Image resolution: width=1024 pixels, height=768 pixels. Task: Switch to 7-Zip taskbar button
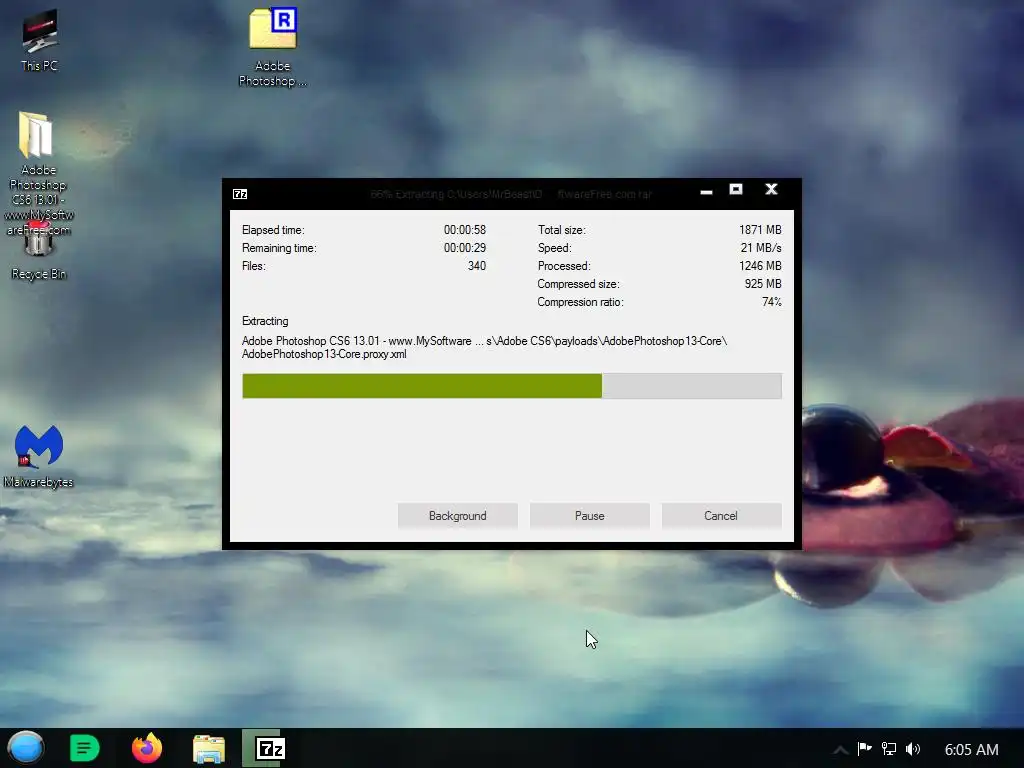pos(270,748)
